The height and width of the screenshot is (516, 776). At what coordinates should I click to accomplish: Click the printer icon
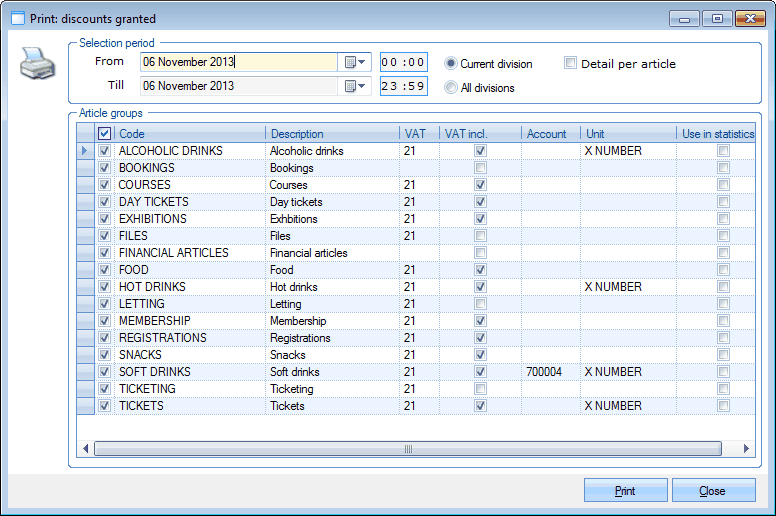35,67
